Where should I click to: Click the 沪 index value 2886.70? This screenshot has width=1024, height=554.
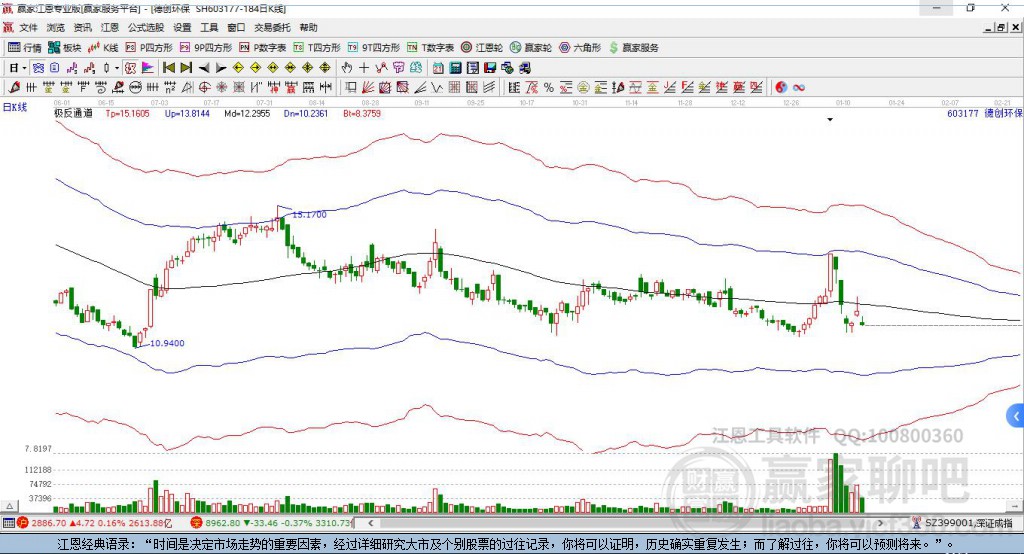(48, 523)
